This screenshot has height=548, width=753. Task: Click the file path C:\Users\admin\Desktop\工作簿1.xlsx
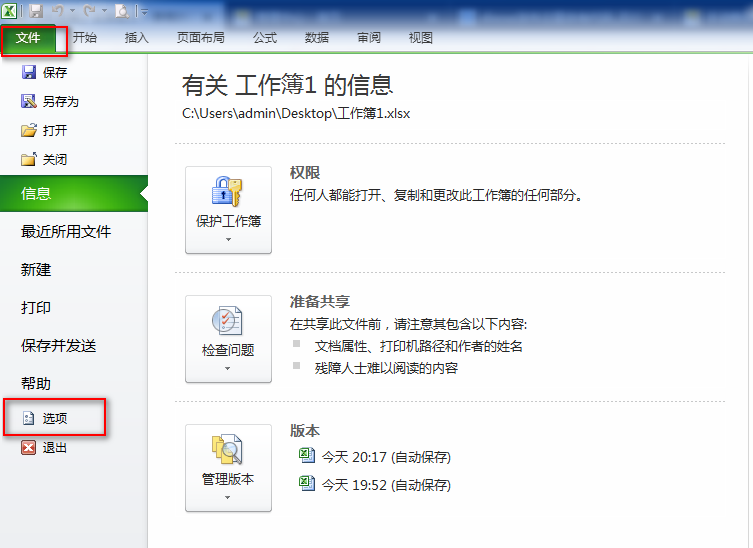(296, 114)
